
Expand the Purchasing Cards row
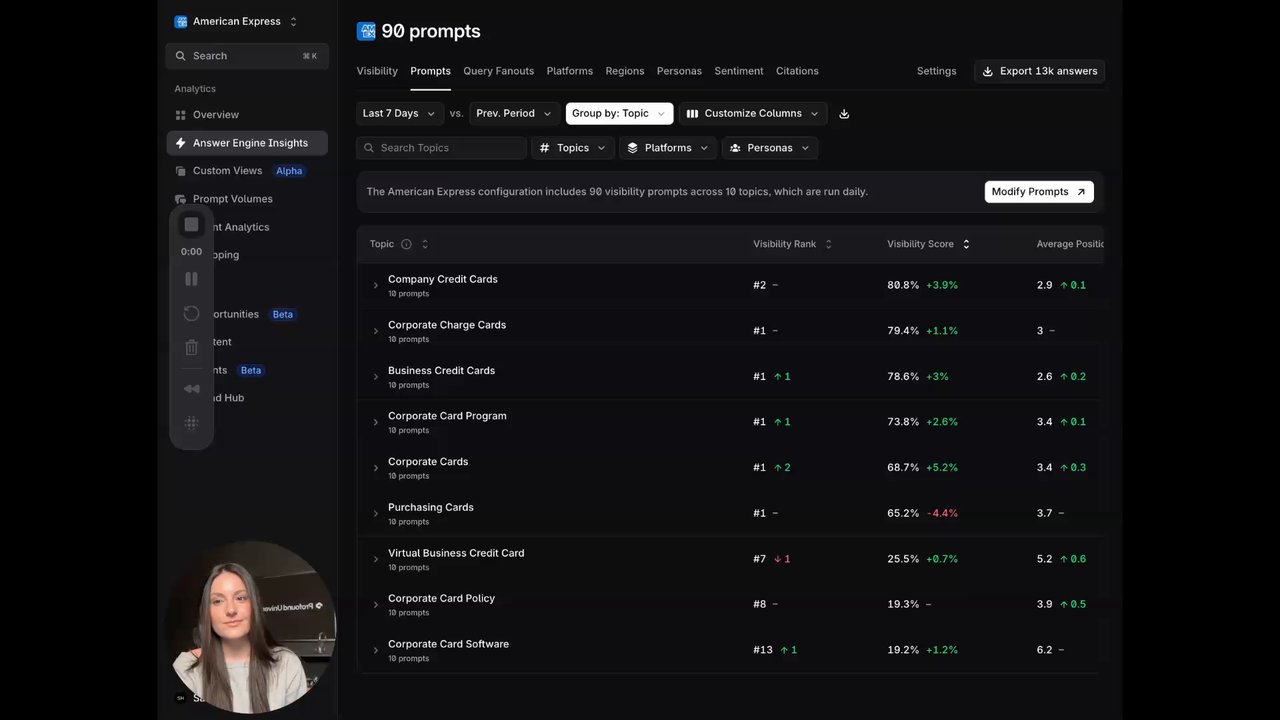[376, 514]
